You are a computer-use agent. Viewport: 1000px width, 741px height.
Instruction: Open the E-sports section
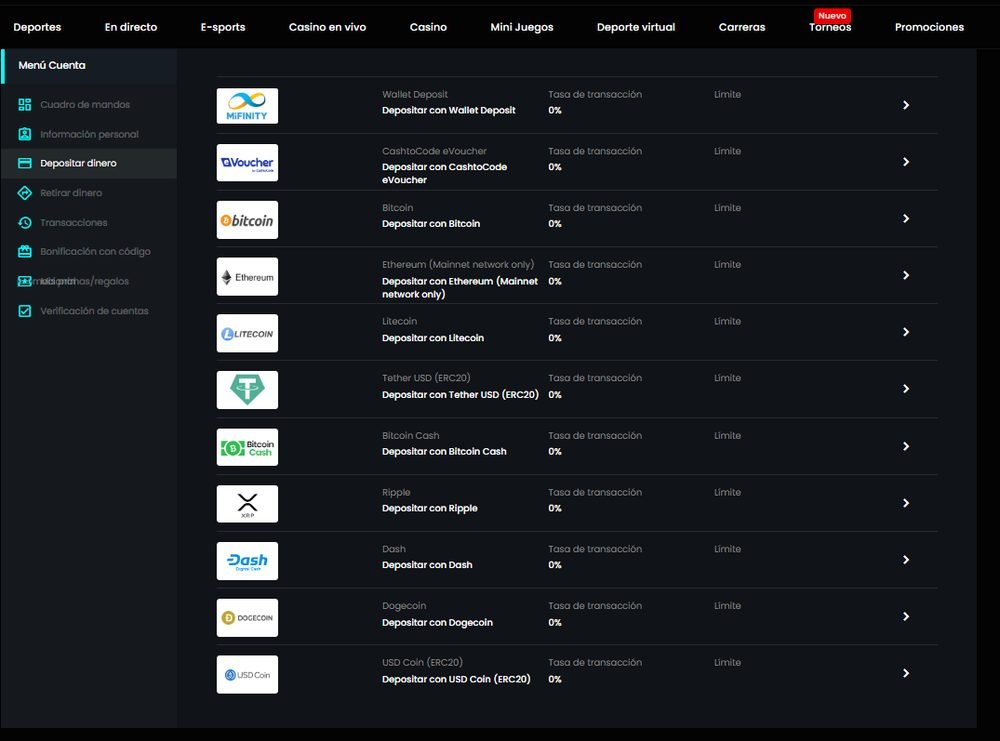223,27
